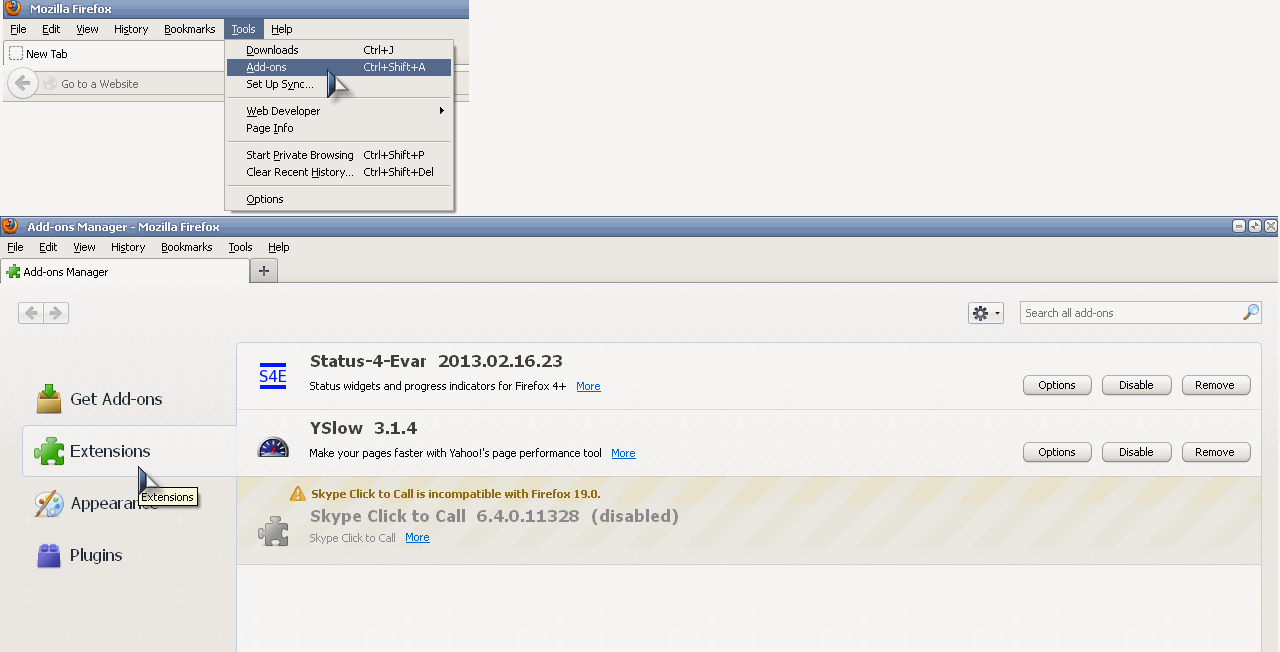Choose Clear Recent History menu entry
Screen dimensions: 1280x652
339,172
